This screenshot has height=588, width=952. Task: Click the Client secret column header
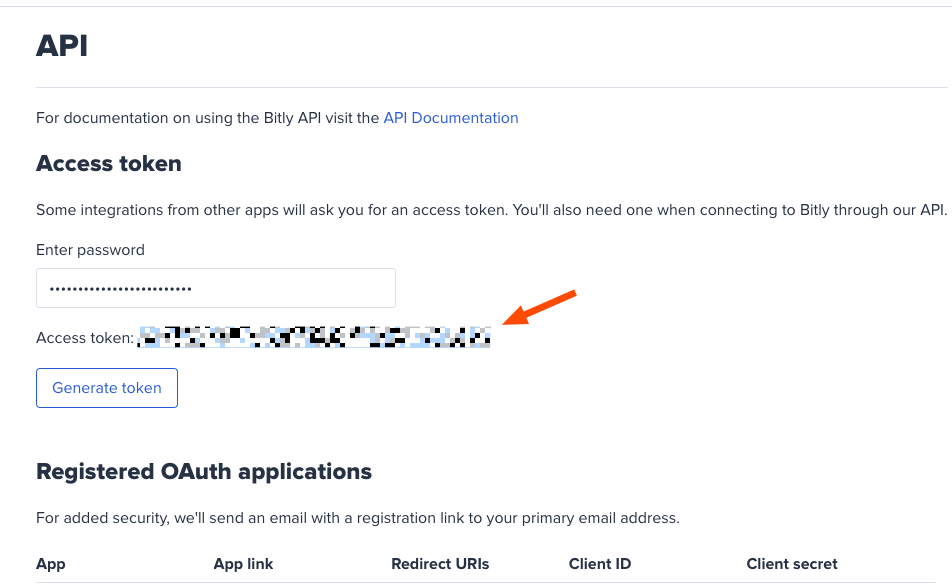[x=792, y=564]
